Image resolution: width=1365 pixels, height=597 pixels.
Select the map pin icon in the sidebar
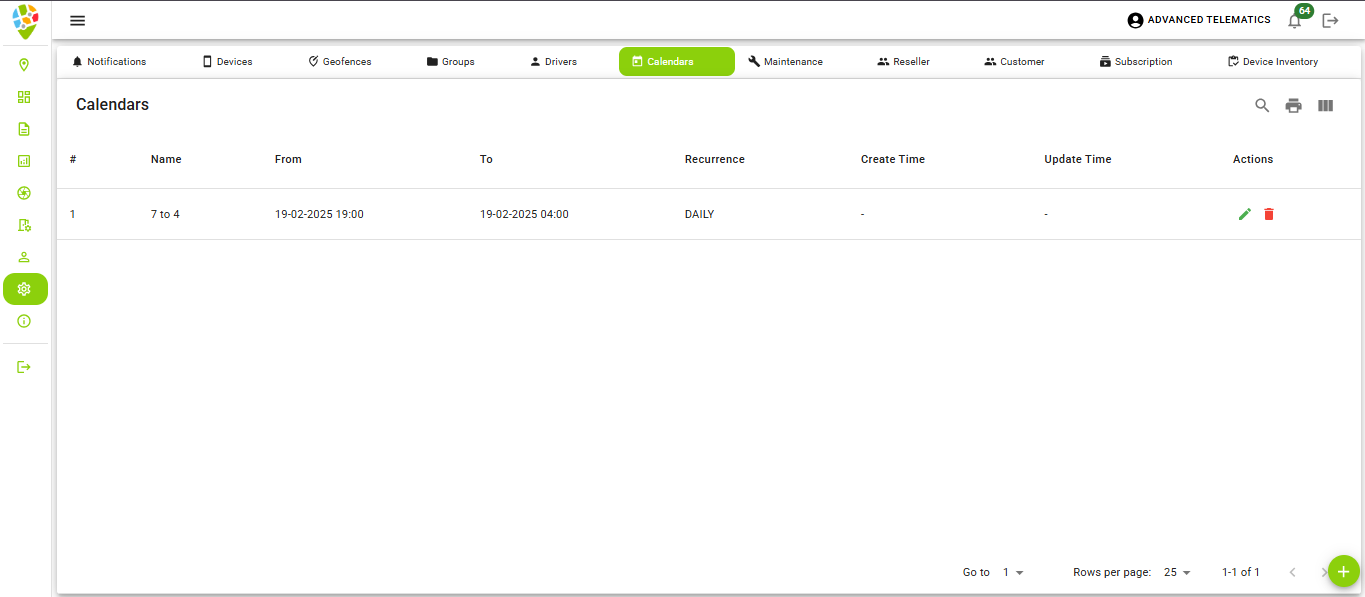pyautogui.click(x=25, y=65)
